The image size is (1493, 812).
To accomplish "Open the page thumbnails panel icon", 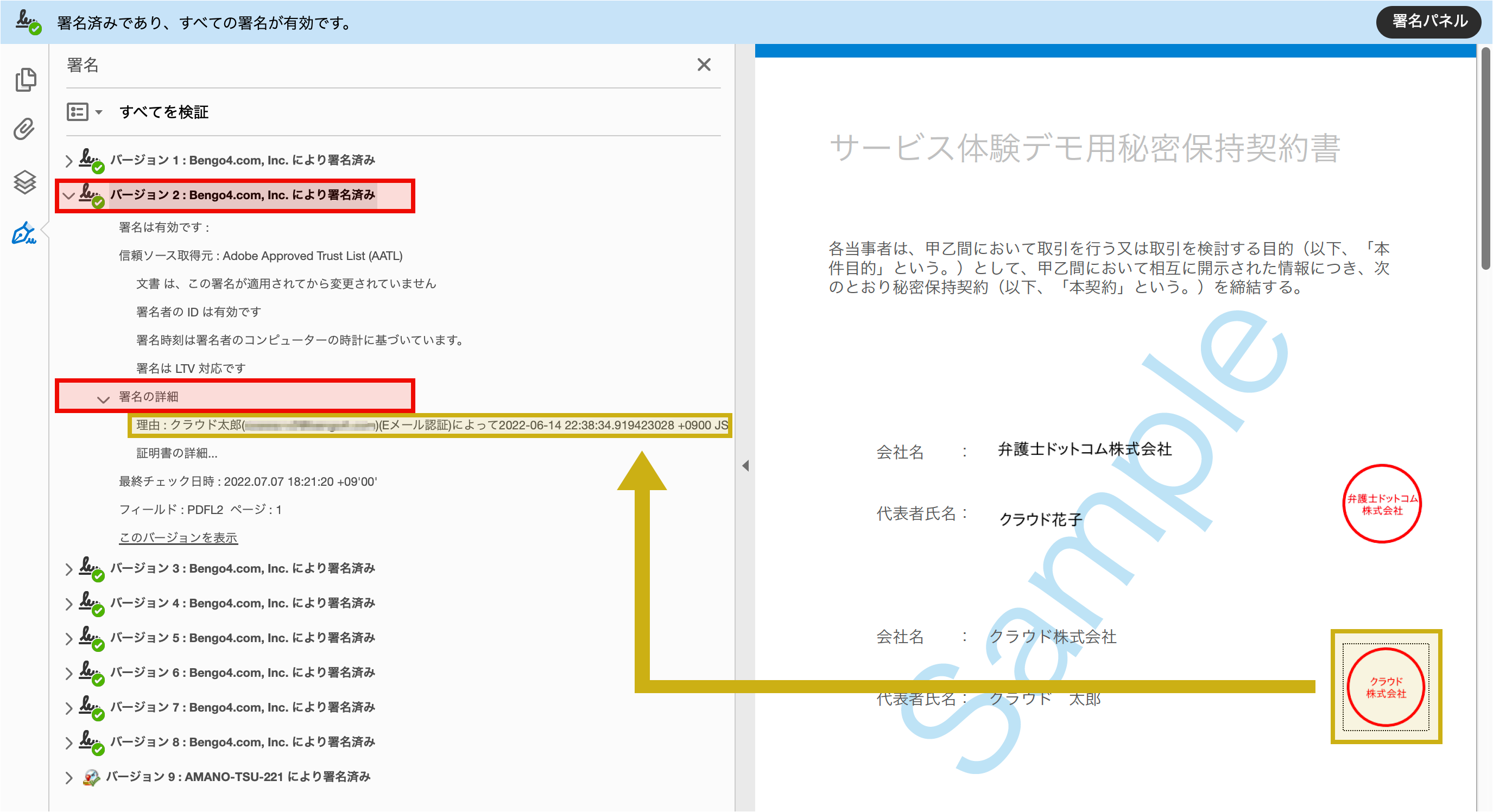I will click(26, 79).
